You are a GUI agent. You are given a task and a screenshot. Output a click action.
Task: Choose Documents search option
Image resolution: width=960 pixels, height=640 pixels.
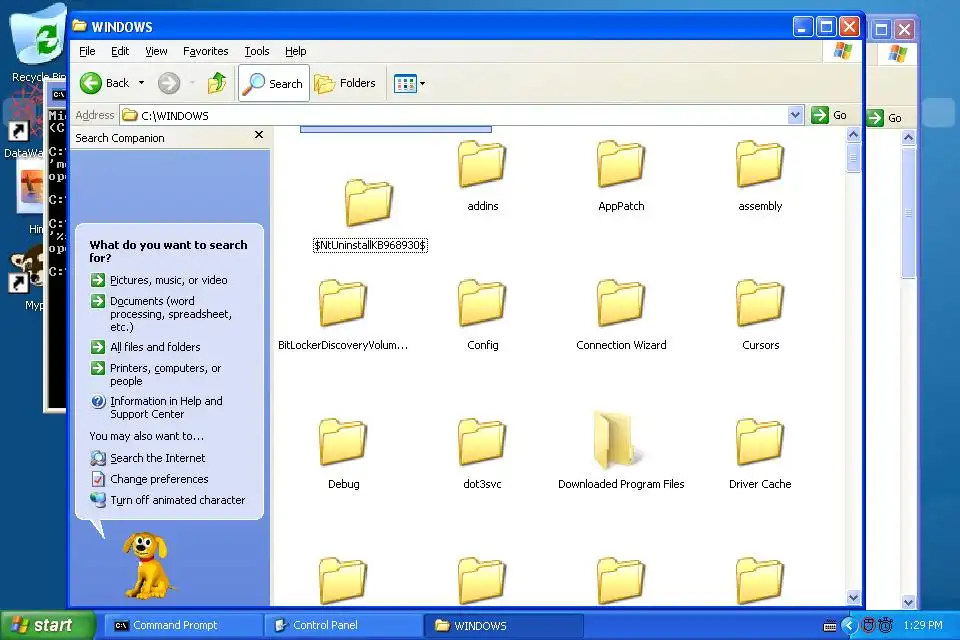[x=171, y=314]
